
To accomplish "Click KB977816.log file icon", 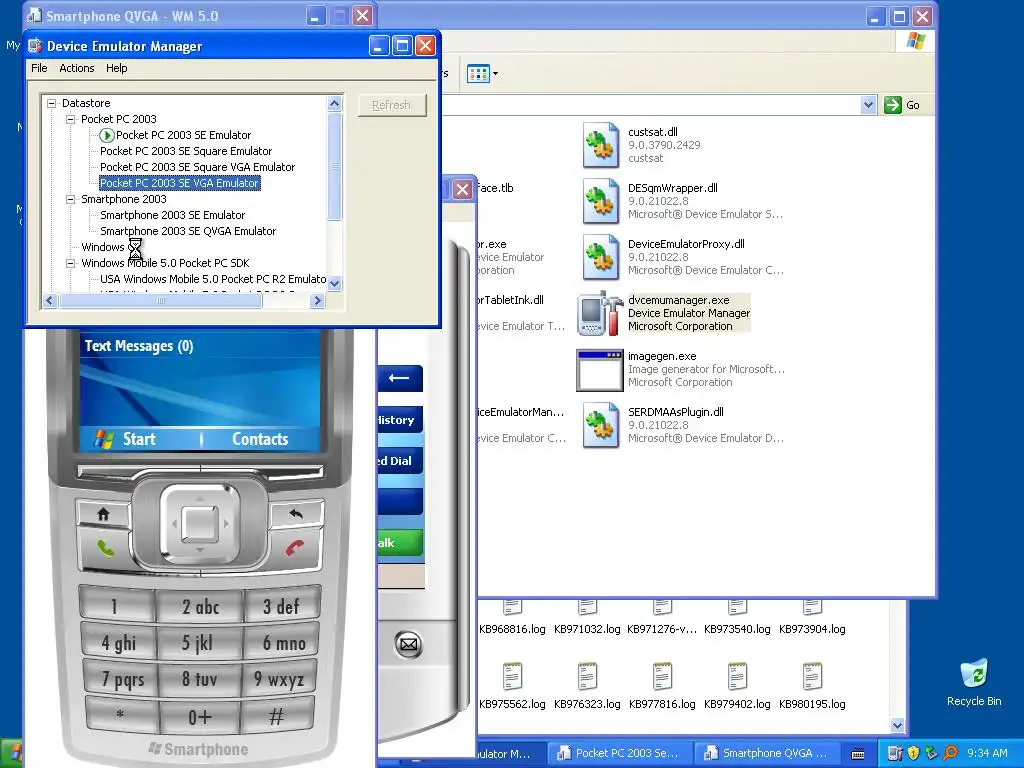I will click(x=662, y=677).
